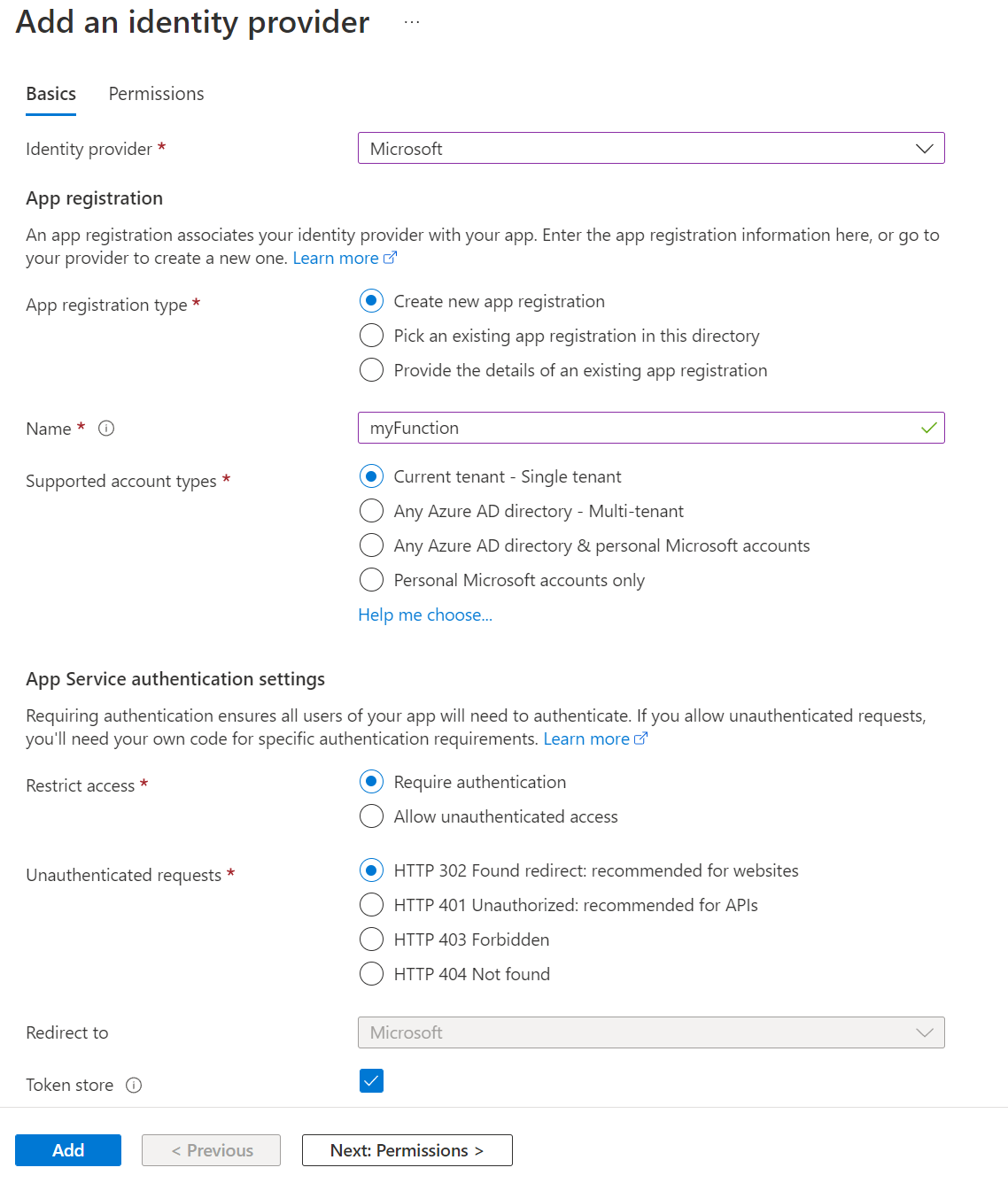Viewport: 1008px width, 1183px height.
Task: Click the Add button
Action: (x=67, y=1149)
